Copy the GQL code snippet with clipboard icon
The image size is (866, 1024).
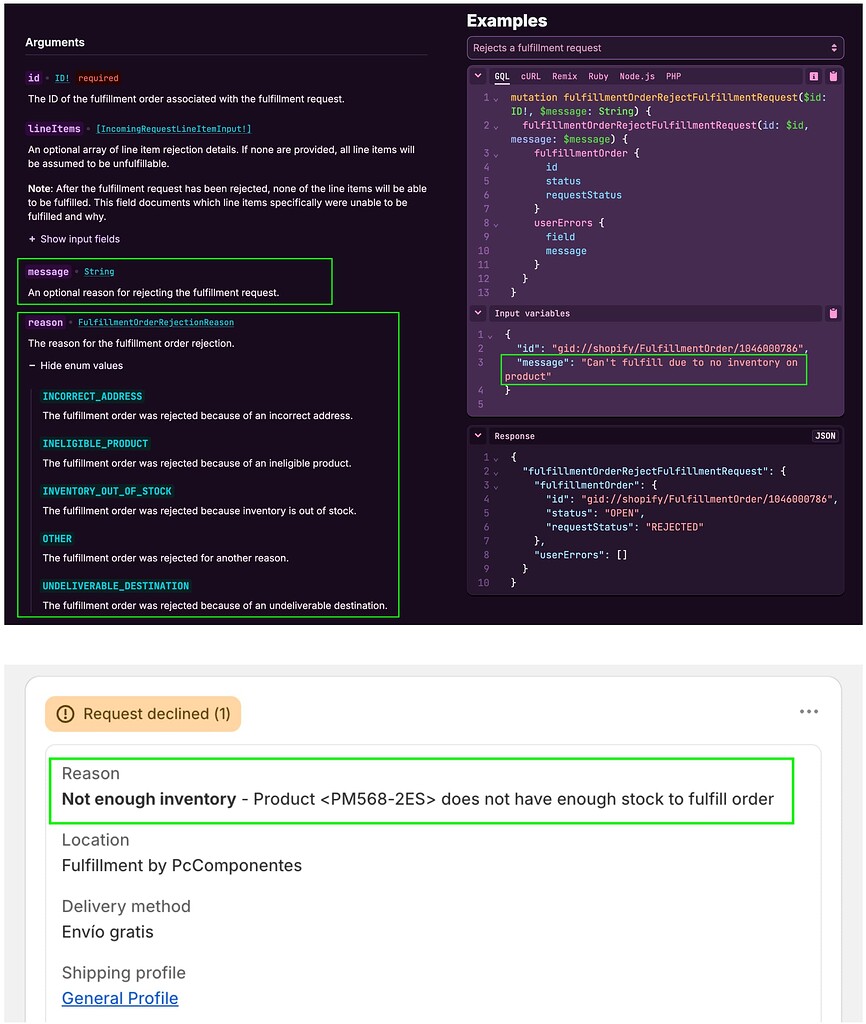tap(833, 76)
